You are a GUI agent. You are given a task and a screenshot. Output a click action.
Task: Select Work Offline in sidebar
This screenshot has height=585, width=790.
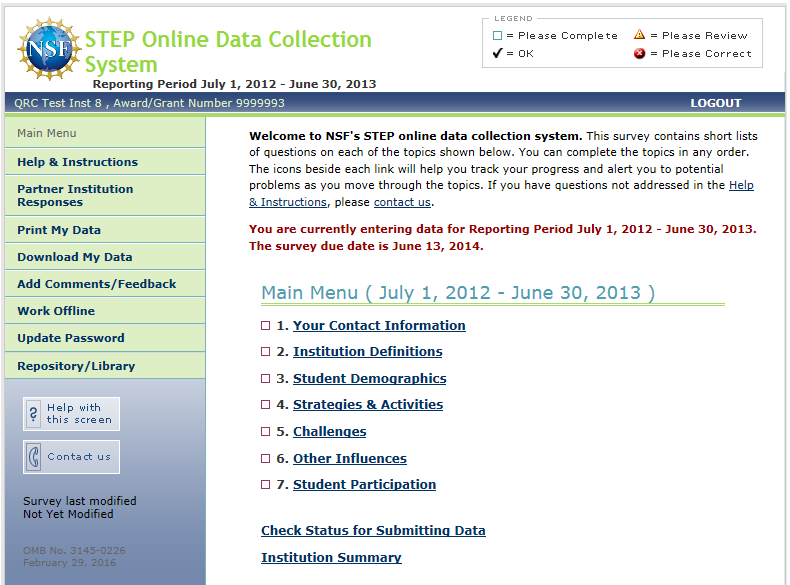pyautogui.click(x=105, y=311)
